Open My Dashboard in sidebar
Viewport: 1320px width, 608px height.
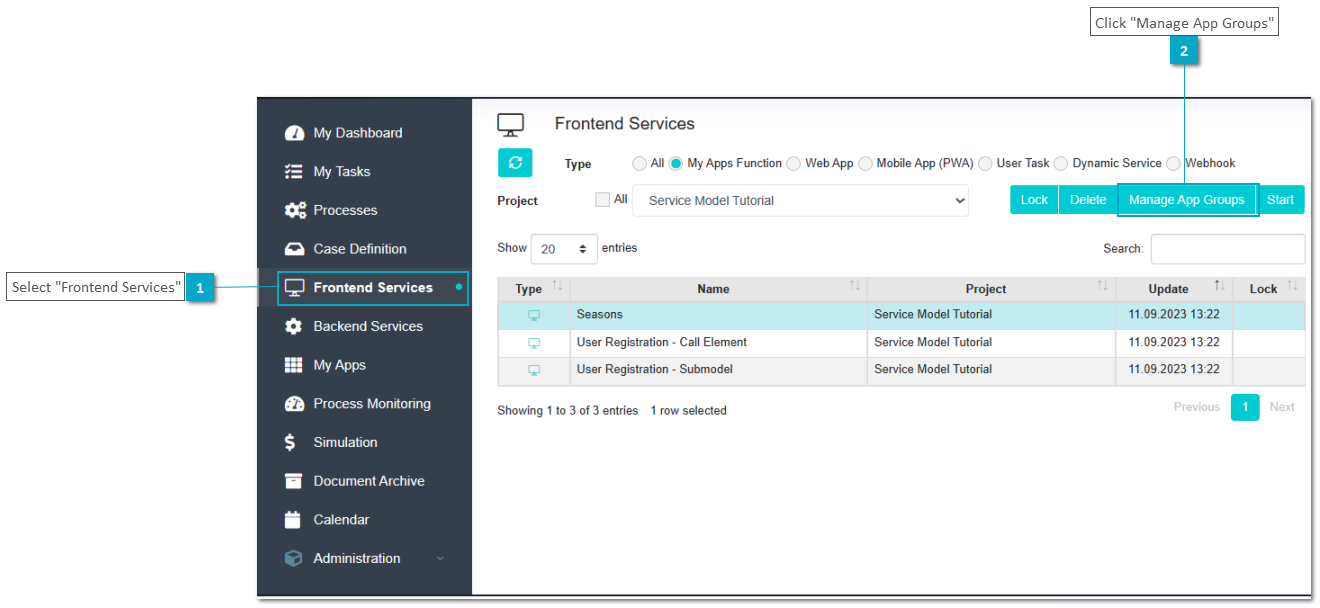click(358, 133)
